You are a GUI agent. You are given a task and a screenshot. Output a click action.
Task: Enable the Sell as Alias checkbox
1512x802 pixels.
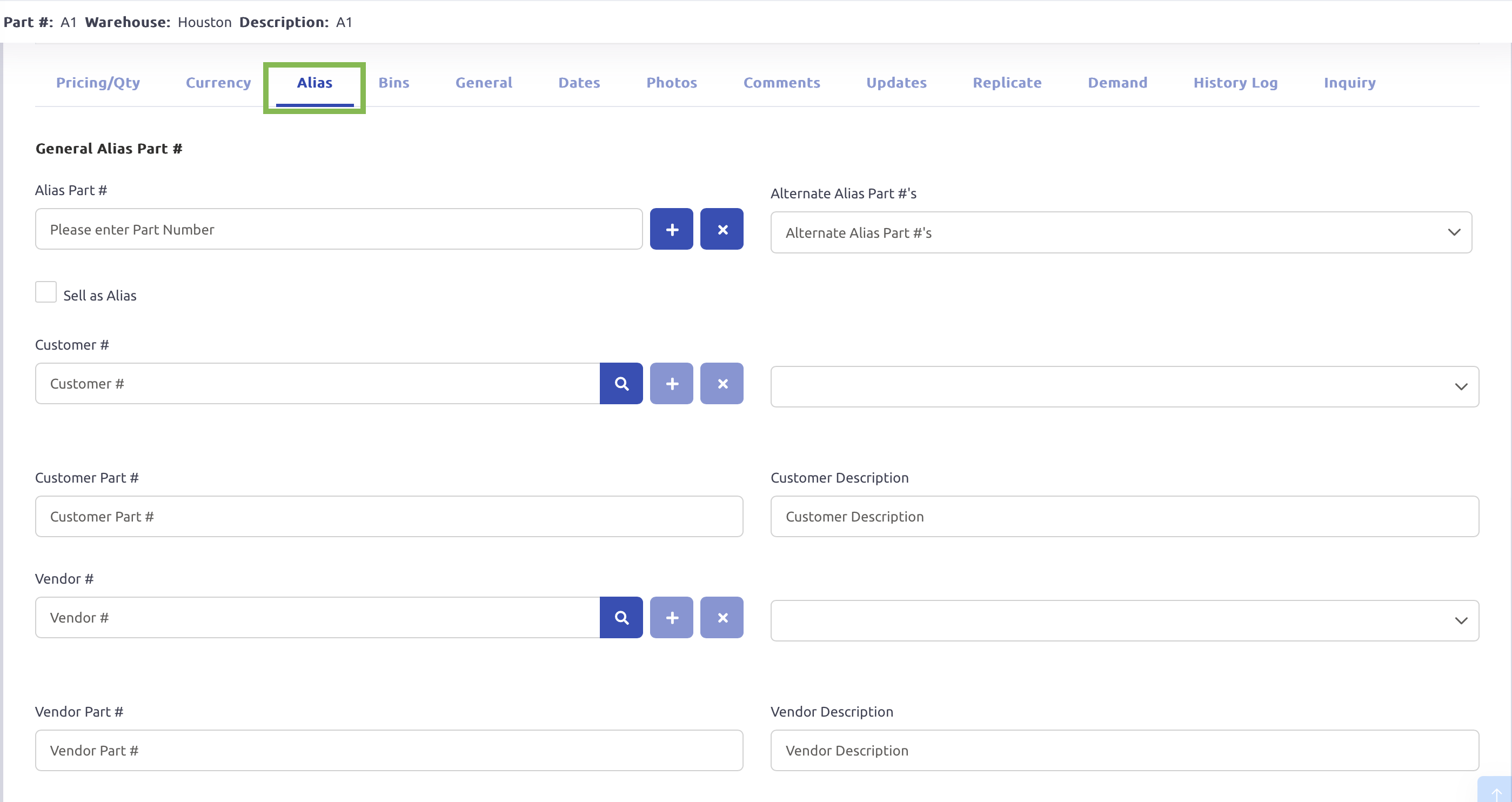[x=46, y=292]
